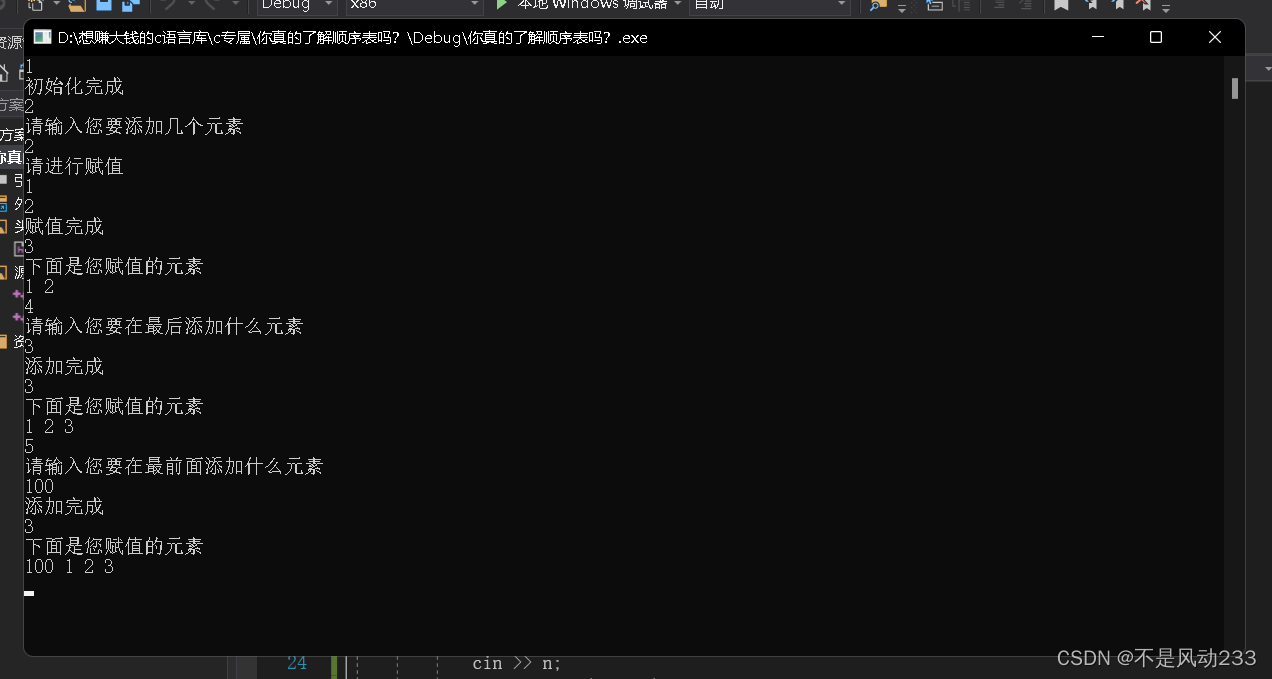Viewport: 1272px width, 679px height.
Task: Minimize the console window
Action: (1098, 38)
